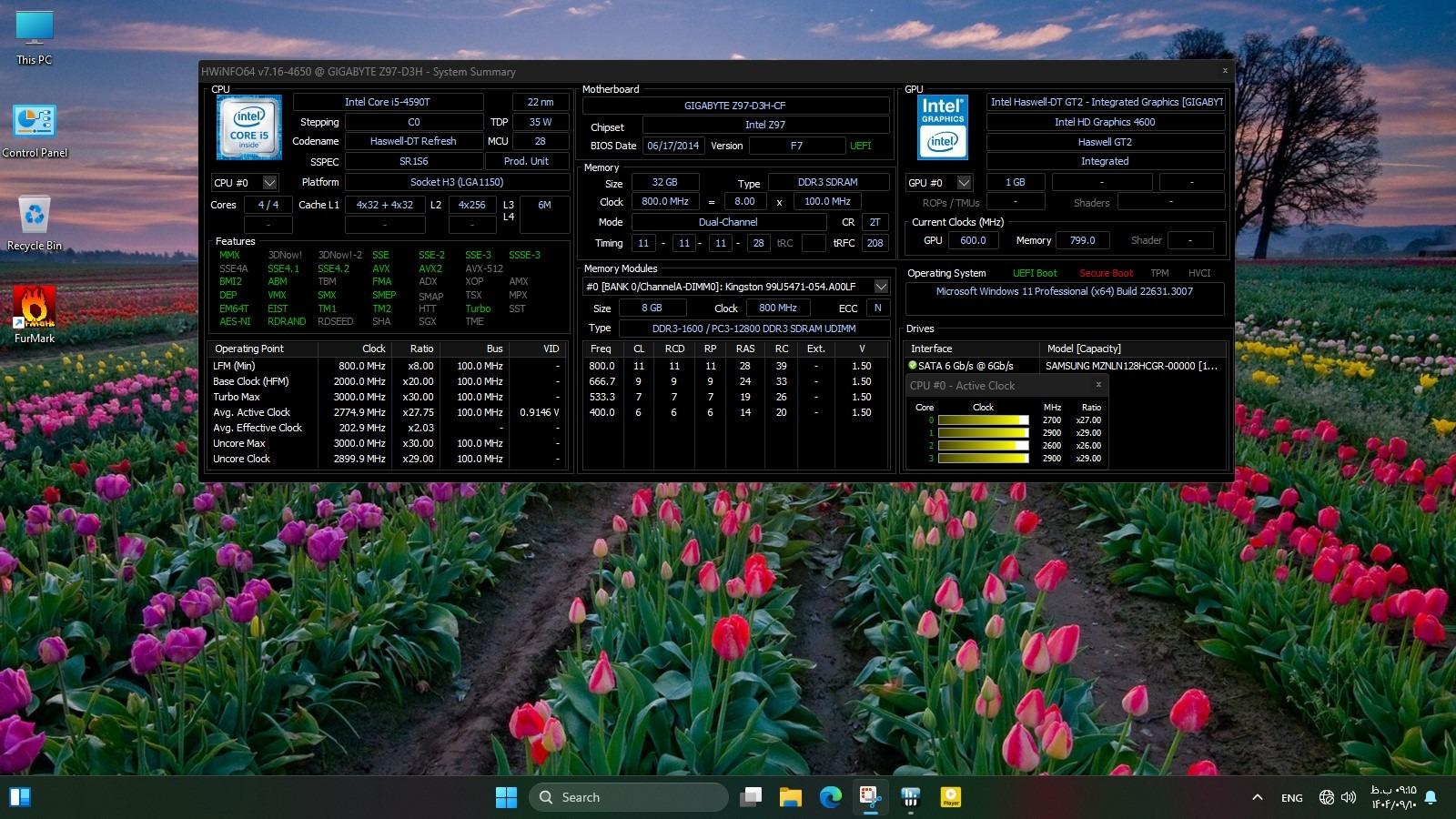Click the Intel Graphics GPU logo
1456x819 pixels.
942,127
